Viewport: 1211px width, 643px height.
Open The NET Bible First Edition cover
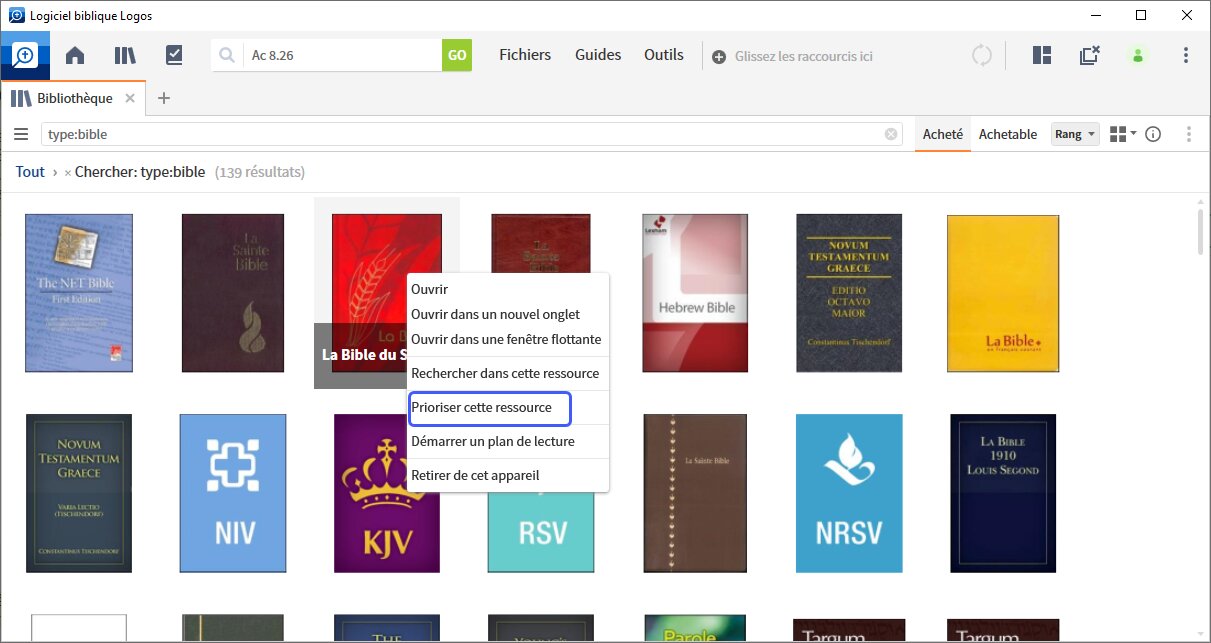tap(79, 292)
